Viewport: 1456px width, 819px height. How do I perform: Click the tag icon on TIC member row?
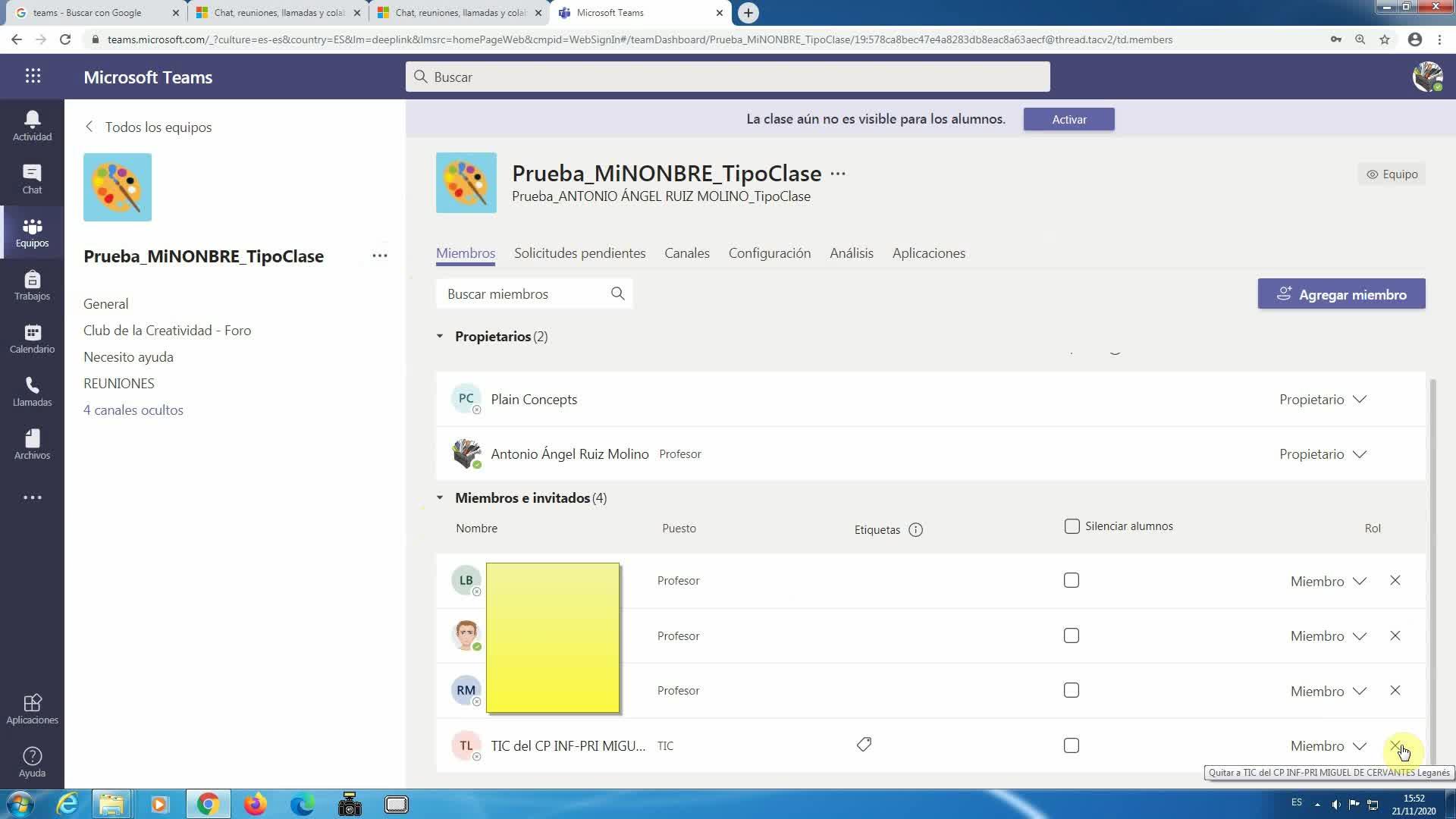(x=864, y=745)
